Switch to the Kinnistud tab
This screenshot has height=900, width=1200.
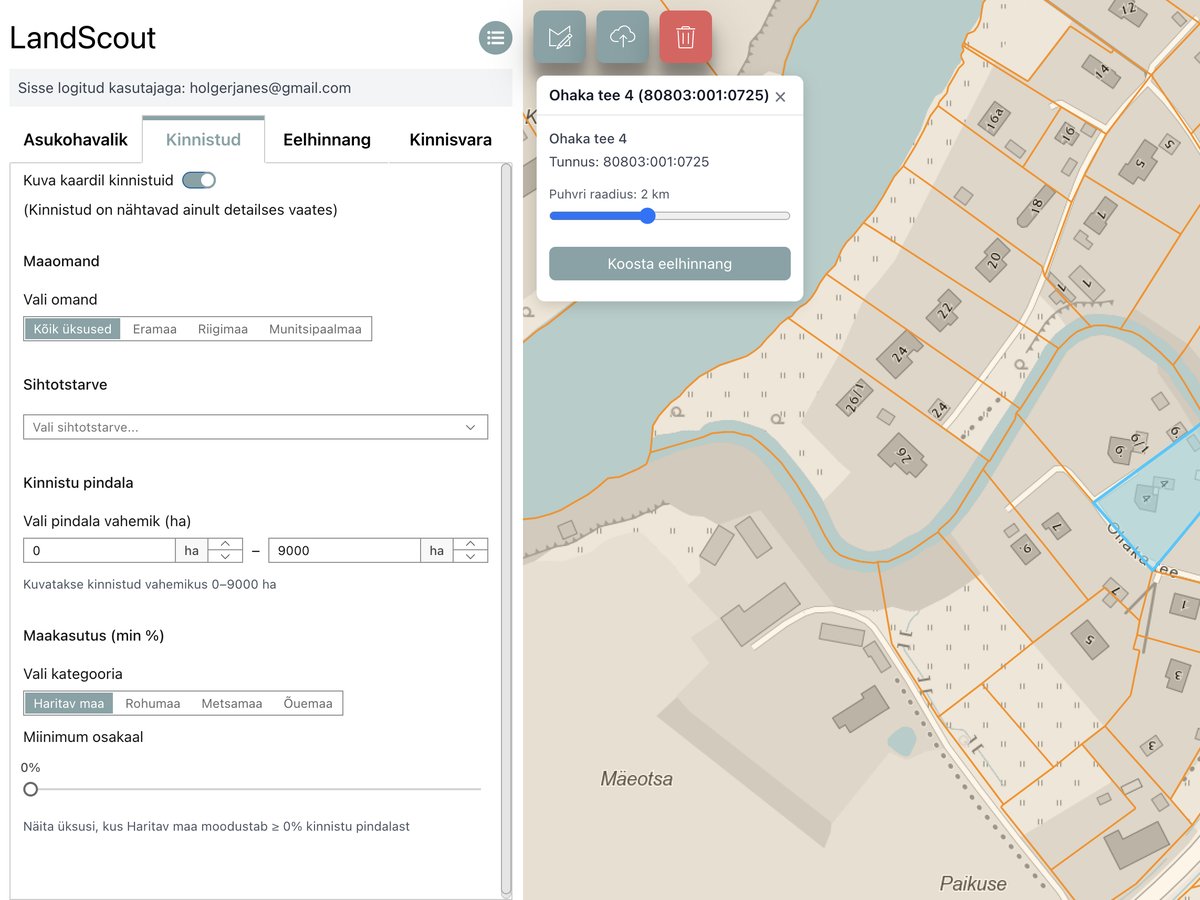(x=203, y=140)
